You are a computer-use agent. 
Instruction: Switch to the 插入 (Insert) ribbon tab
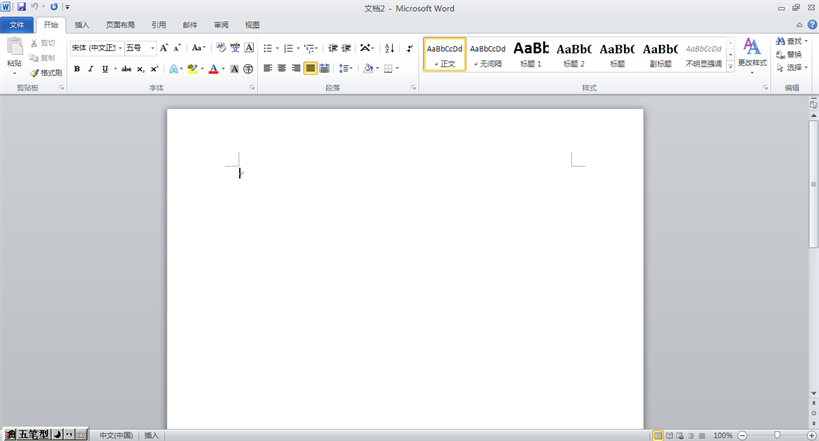[82, 24]
